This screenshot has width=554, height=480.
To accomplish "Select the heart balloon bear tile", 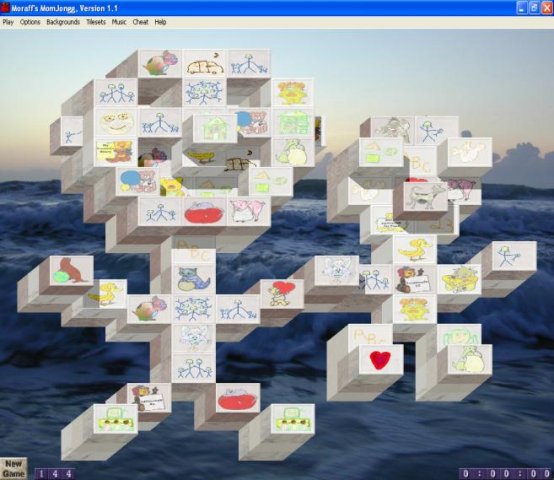I will [x=282, y=294].
